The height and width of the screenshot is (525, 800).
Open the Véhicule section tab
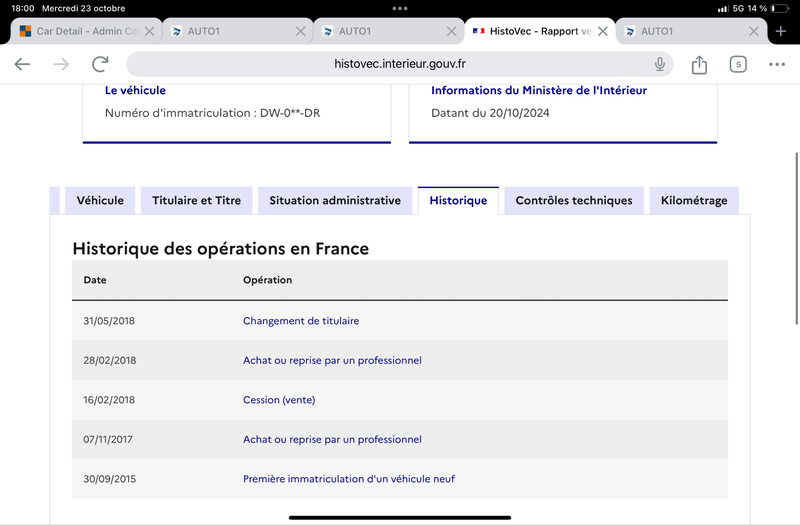tap(100, 201)
